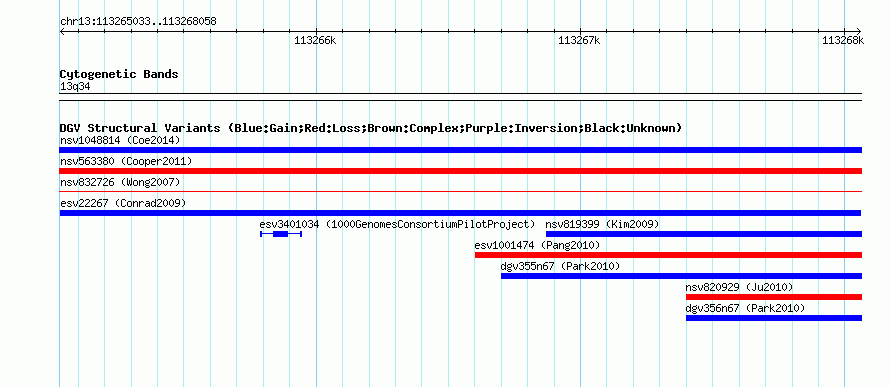Click the thin nsv832726 (Wong2007) red line
Image resolution: width=890 pixels, height=387 pixels.
460,192
